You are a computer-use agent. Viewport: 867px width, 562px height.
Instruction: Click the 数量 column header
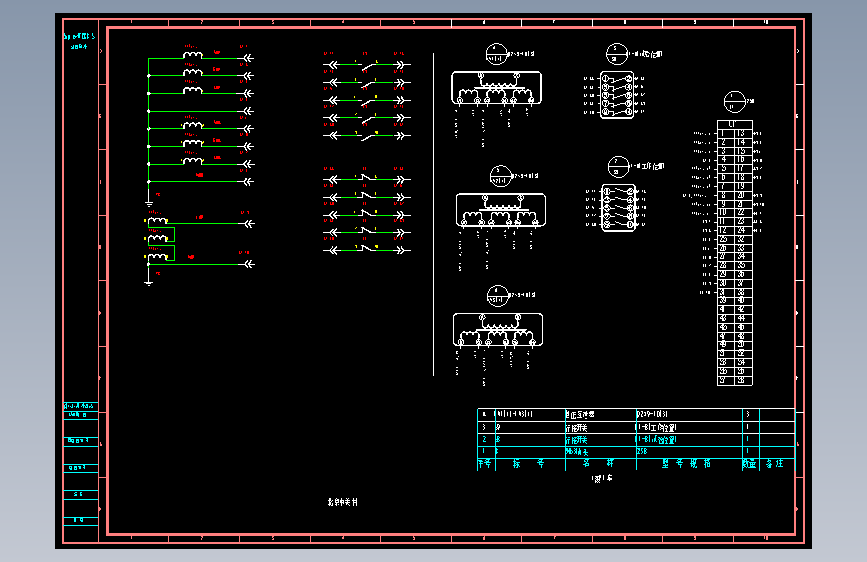pos(749,464)
